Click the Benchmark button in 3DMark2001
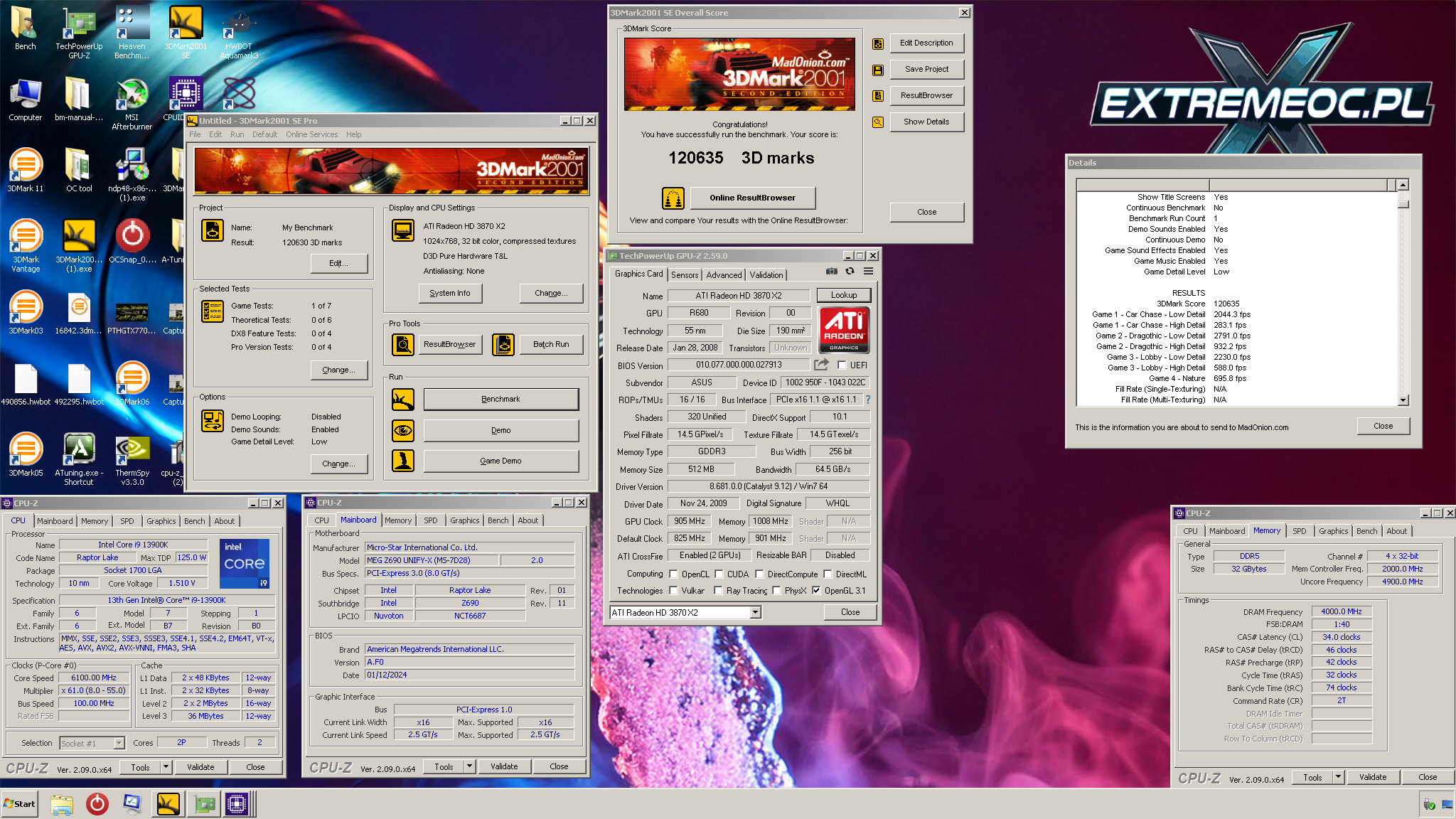Screen dimensions: 1456x819 pos(500,400)
